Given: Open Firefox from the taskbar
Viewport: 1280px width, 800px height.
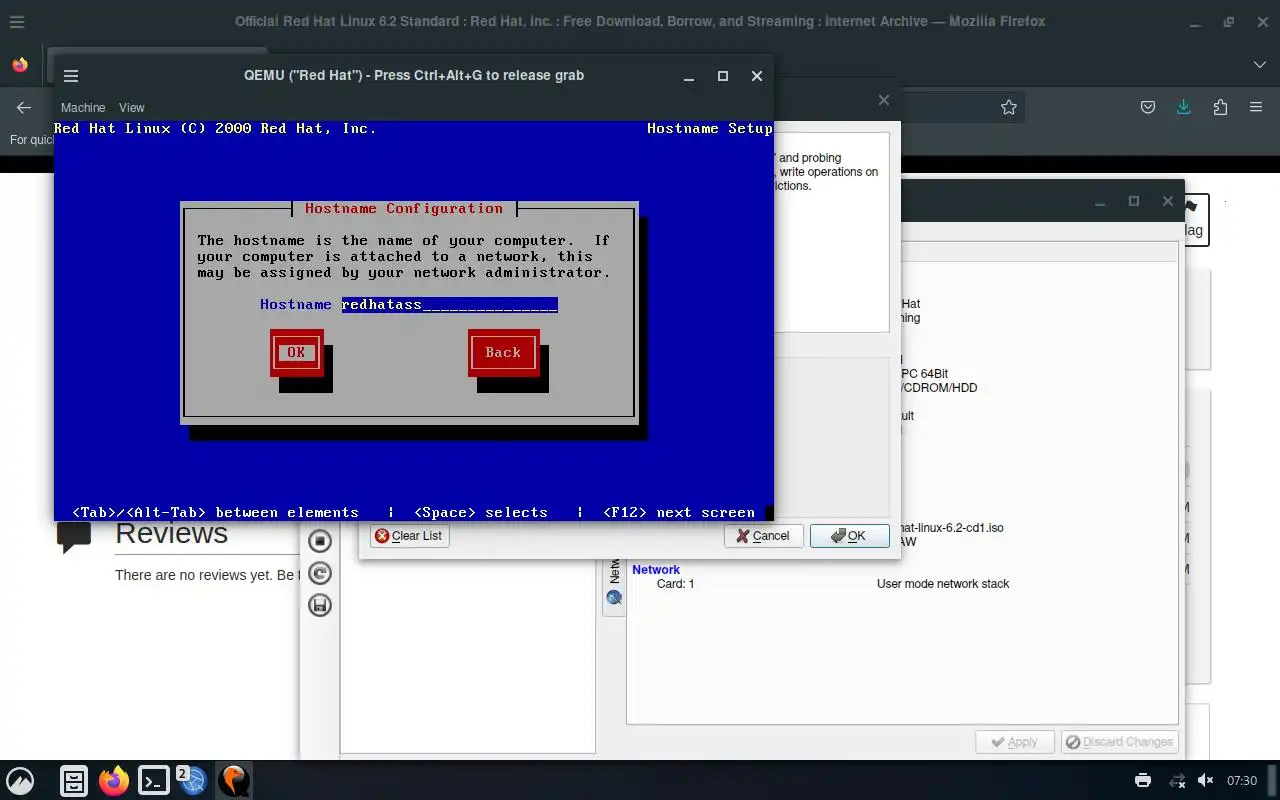Looking at the screenshot, I should (114, 780).
